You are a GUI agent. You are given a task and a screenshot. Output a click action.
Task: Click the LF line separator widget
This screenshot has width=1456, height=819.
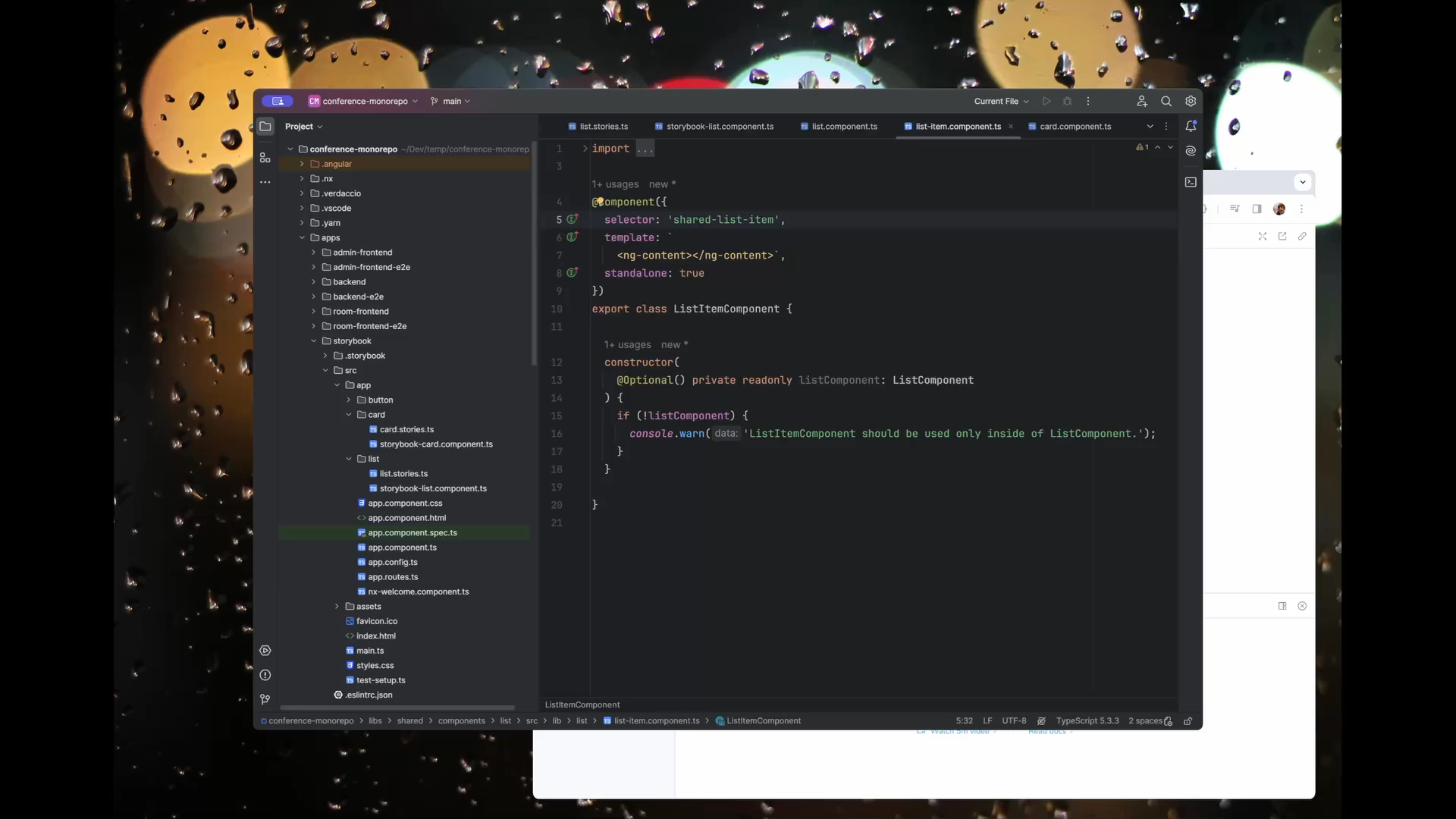tap(987, 721)
